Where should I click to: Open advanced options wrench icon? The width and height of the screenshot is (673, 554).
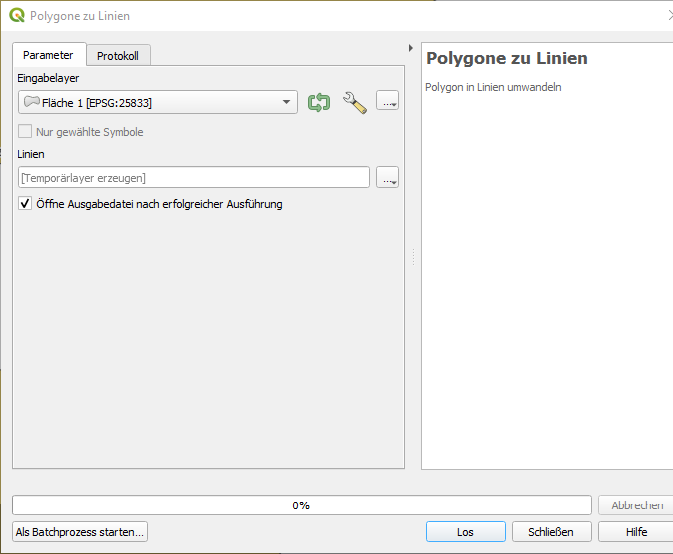[x=354, y=102]
